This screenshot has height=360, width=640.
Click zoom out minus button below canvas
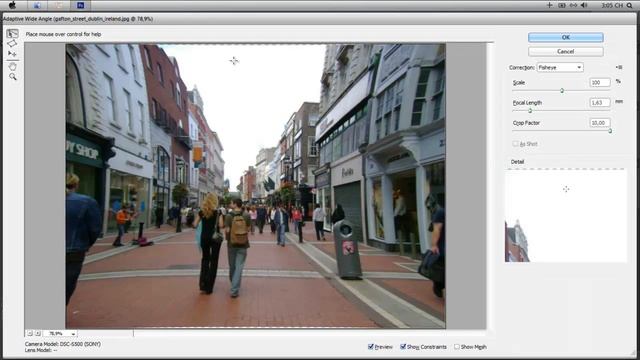click(x=29, y=333)
